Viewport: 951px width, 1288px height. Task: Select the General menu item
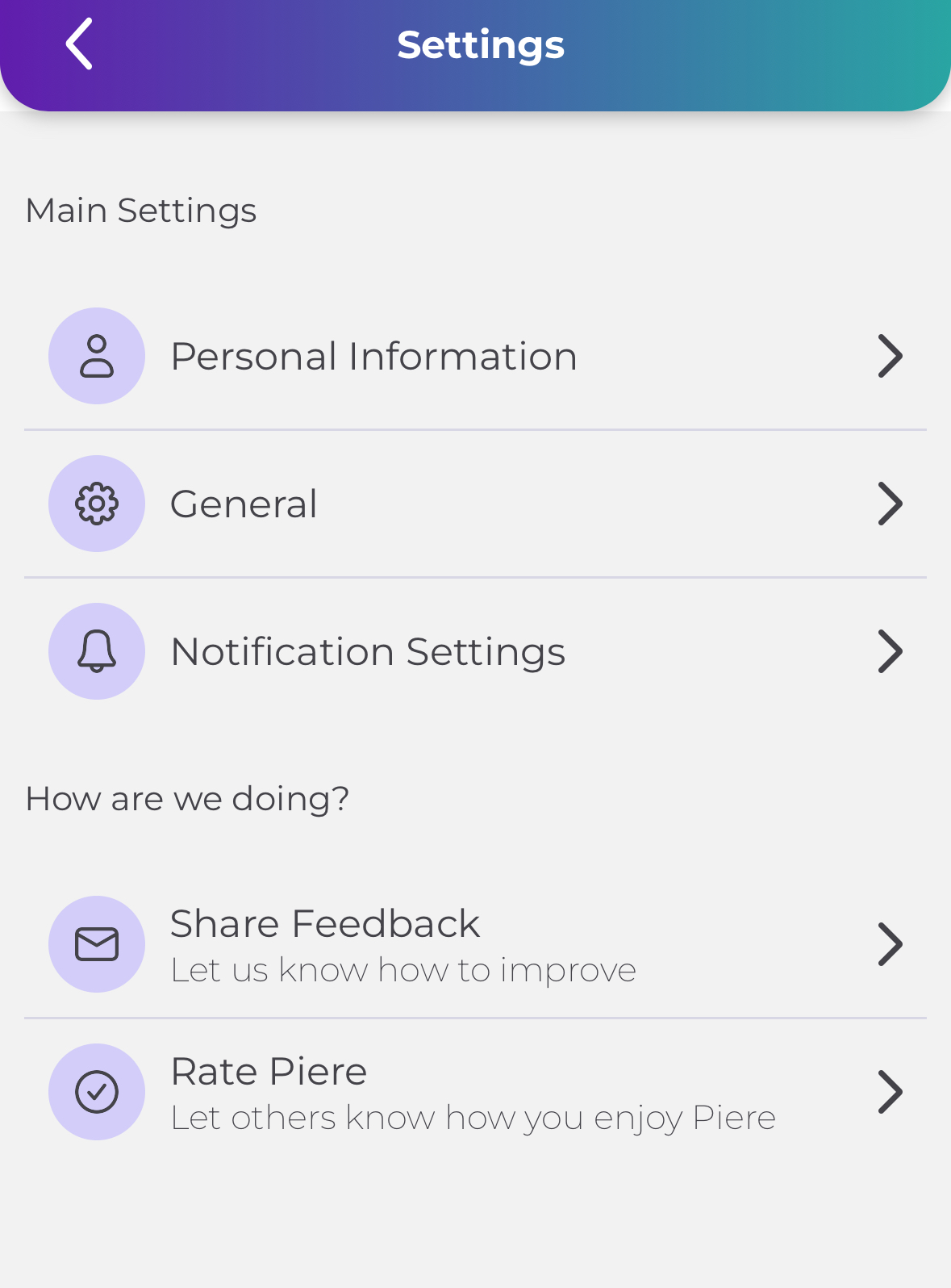(244, 504)
